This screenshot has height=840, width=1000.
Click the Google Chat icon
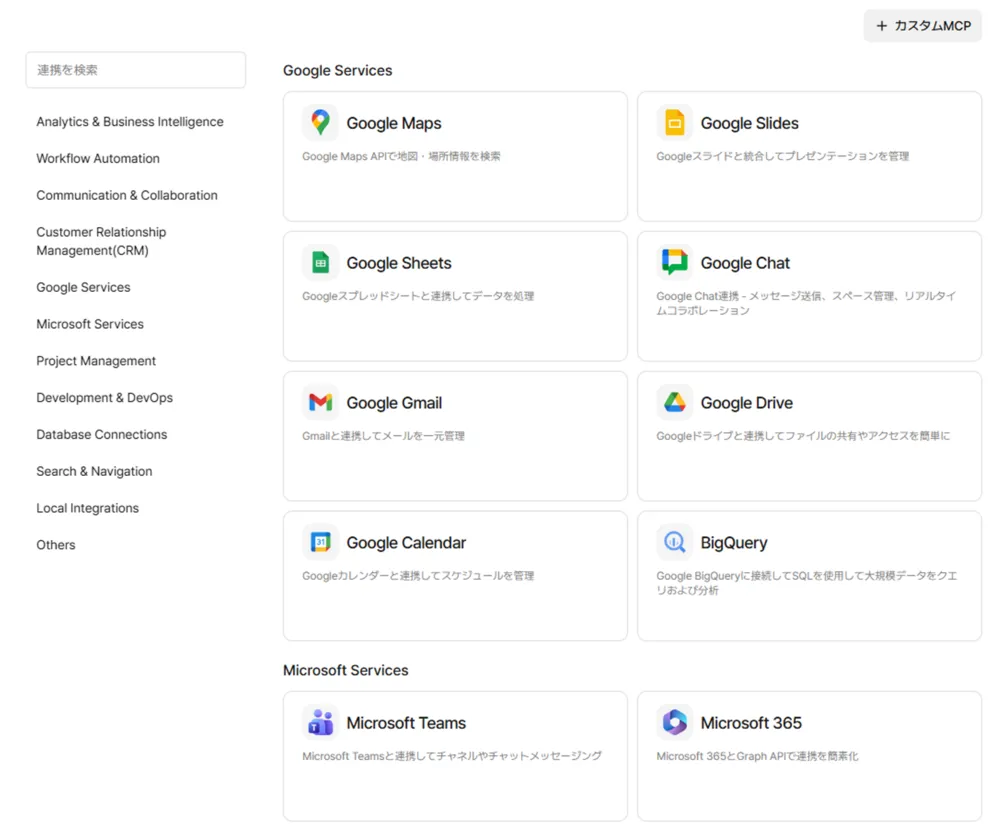click(674, 262)
